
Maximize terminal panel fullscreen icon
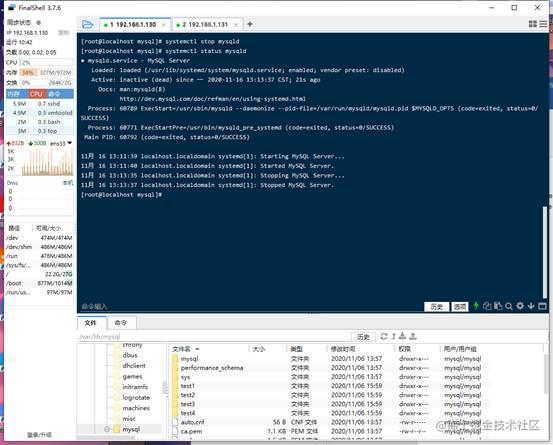point(542,306)
